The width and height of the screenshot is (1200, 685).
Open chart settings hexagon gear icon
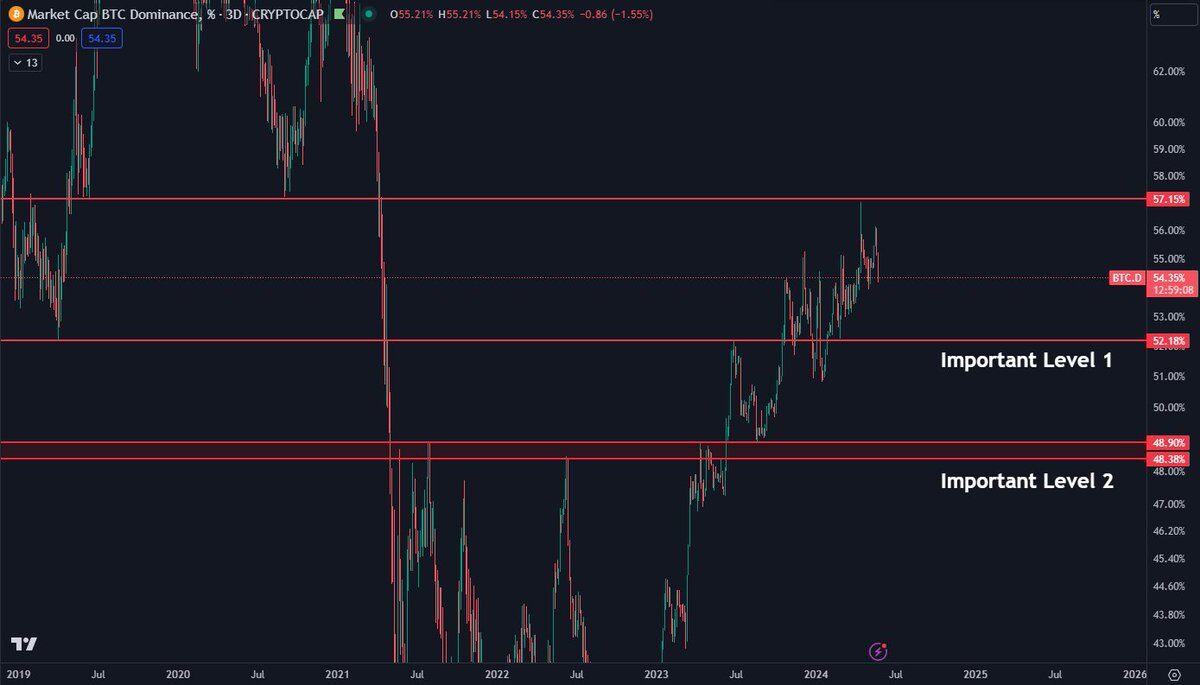pyautogui.click(x=1174, y=675)
